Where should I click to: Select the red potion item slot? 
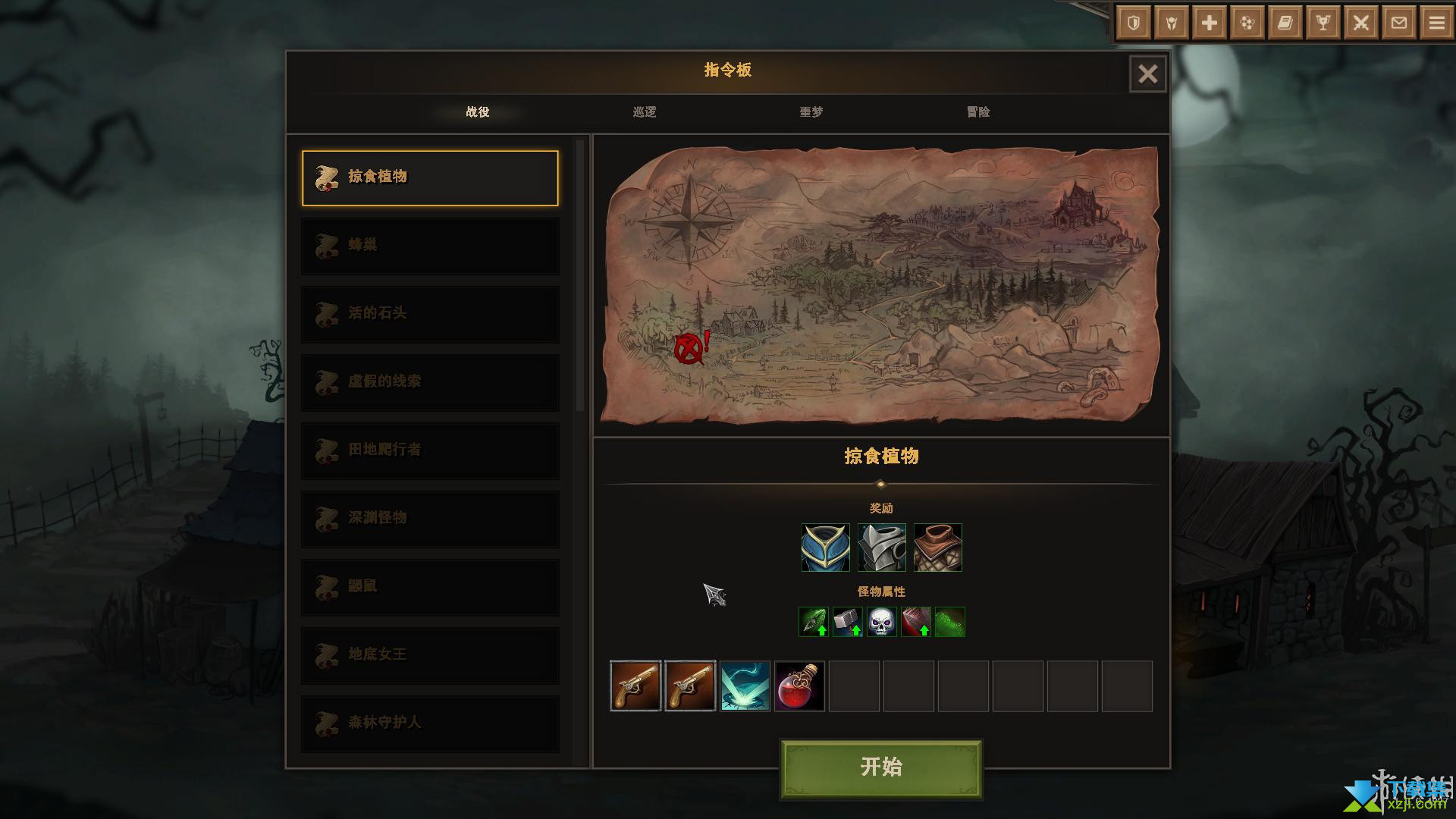point(799,686)
